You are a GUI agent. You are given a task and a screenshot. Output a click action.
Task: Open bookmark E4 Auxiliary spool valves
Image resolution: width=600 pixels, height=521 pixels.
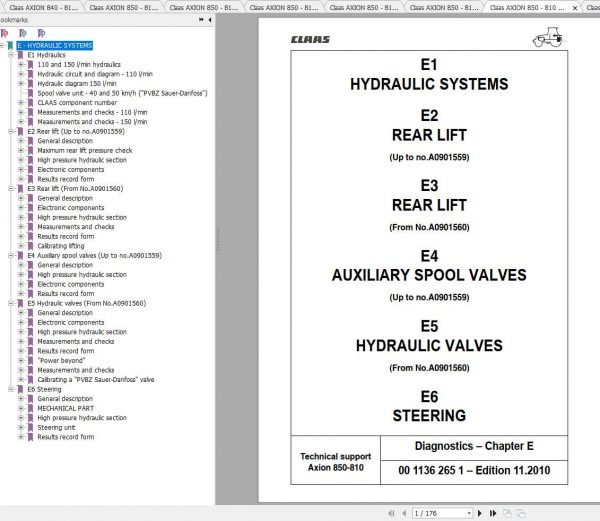tap(95, 256)
